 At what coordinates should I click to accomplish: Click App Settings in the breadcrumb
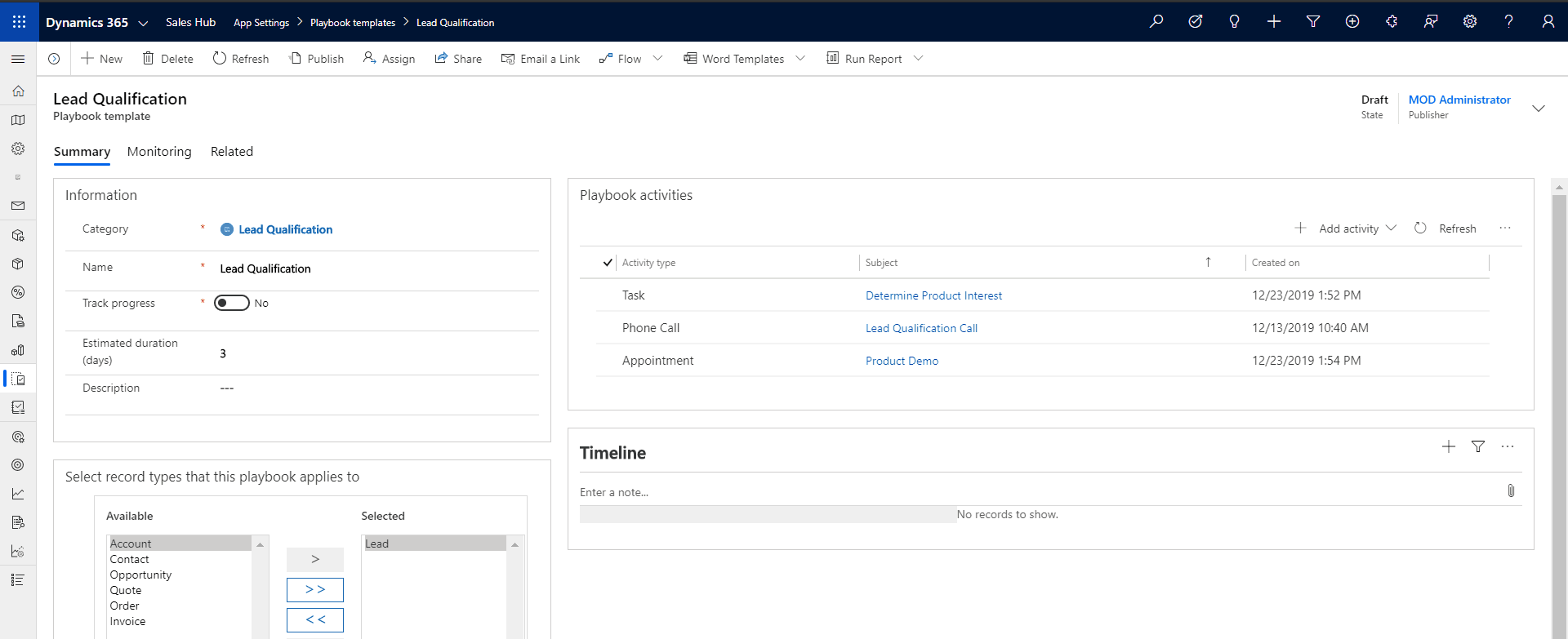tap(261, 23)
